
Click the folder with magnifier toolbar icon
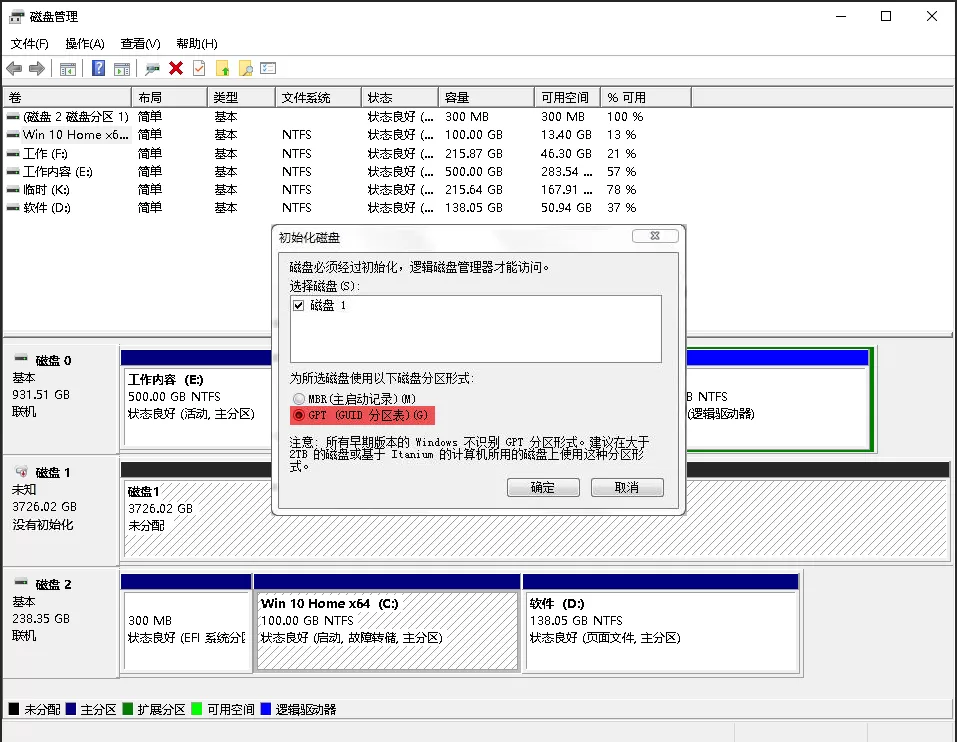[245, 68]
